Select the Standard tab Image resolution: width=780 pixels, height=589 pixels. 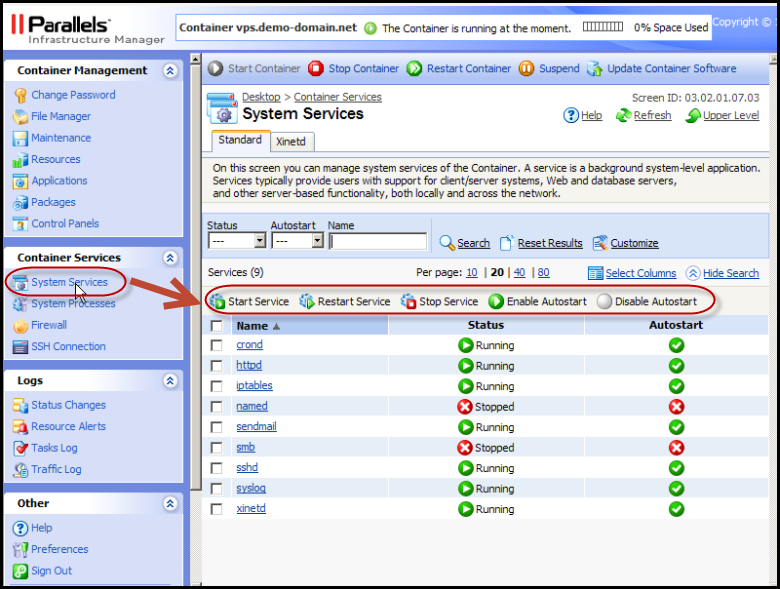tap(240, 140)
